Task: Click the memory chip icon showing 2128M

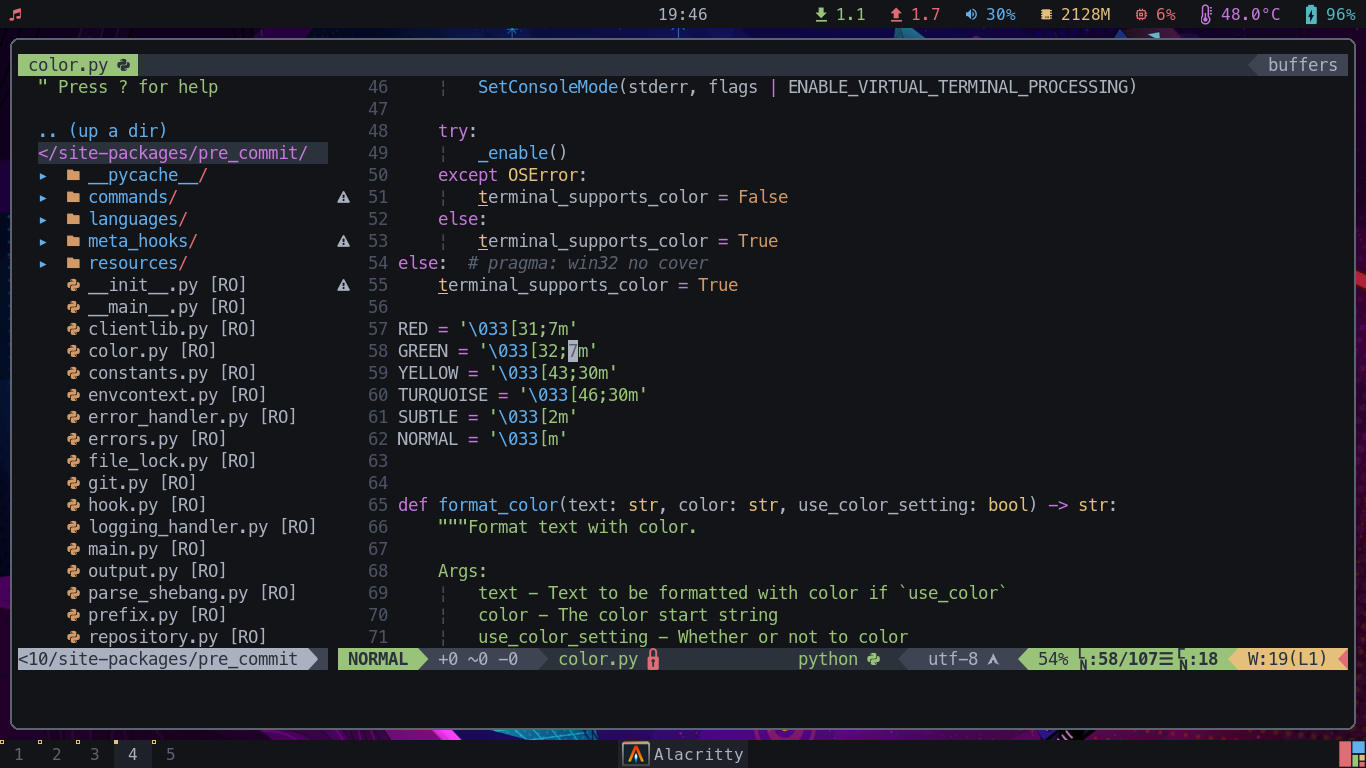Action: [x=1048, y=14]
